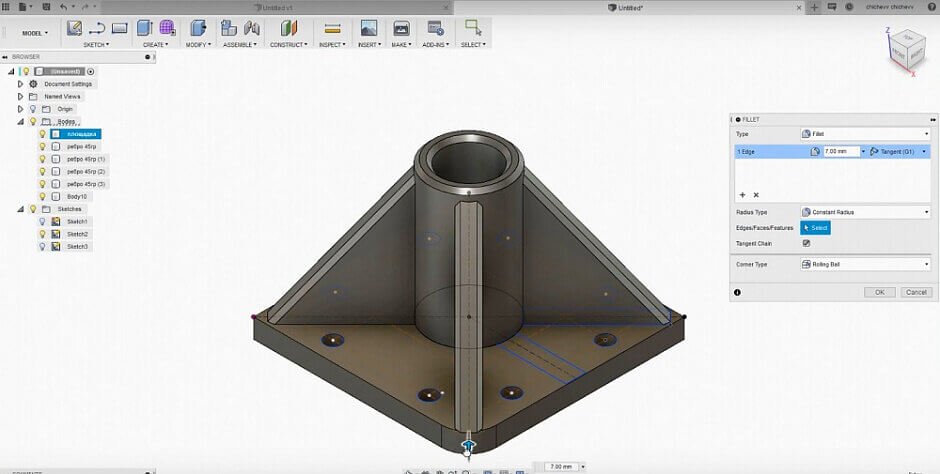
Task: Open the Tangent (G1) continuity dropdown
Action: tap(899, 152)
